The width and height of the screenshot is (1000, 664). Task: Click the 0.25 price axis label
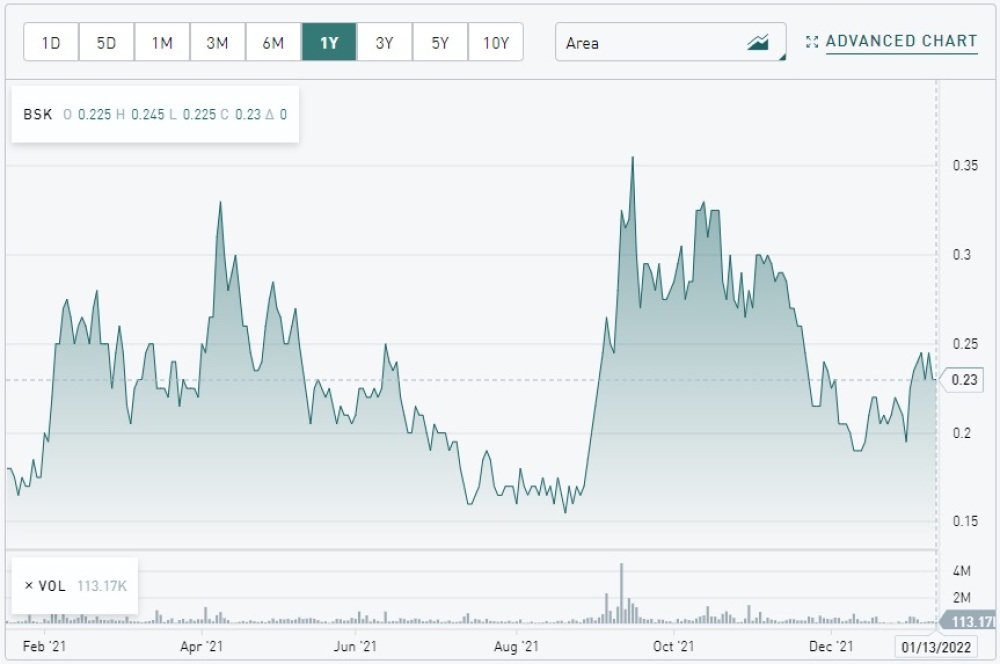pos(965,344)
